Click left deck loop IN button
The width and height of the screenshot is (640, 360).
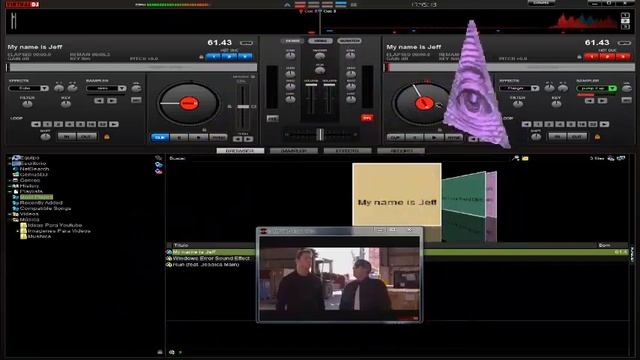point(67,137)
